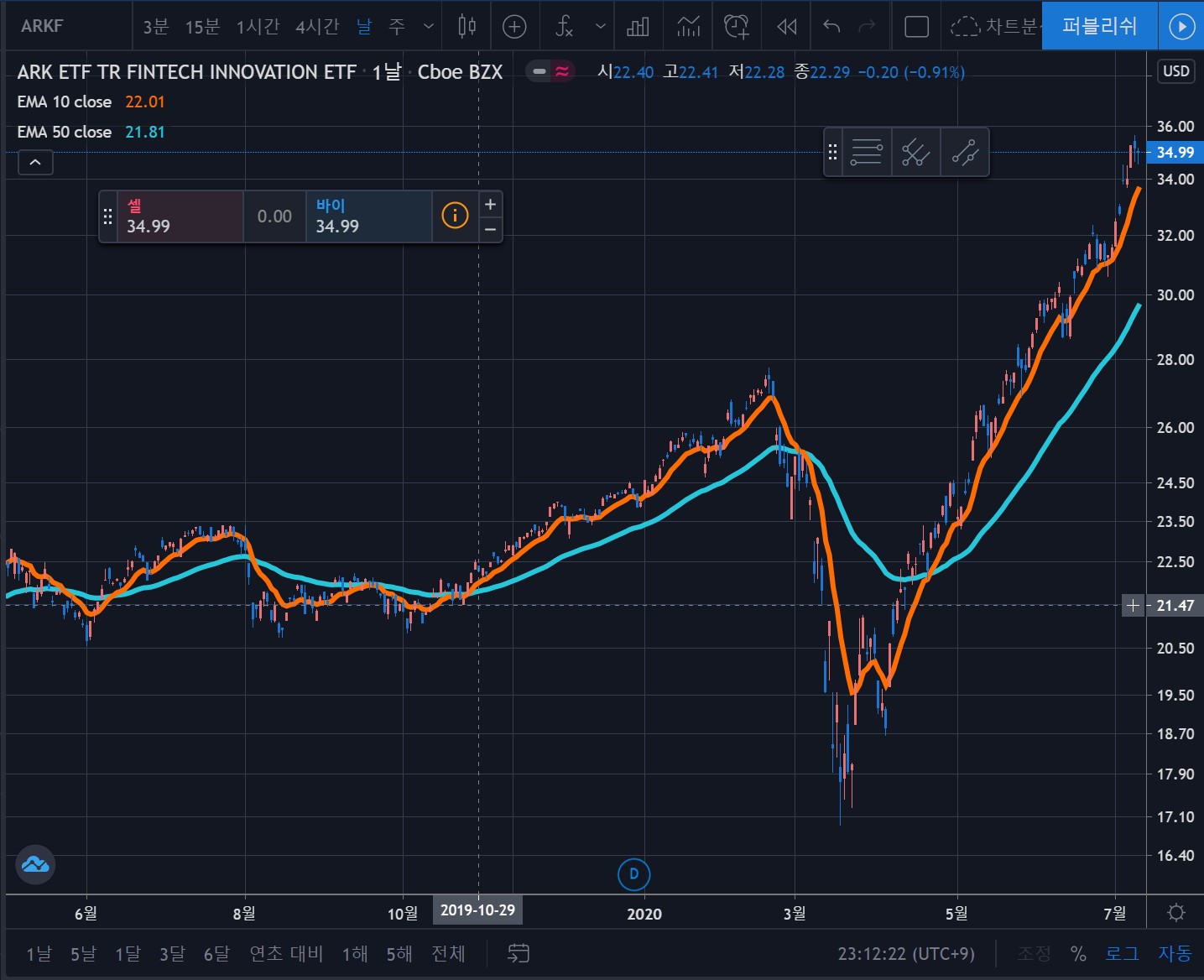Open the layout selection square icon

click(916, 27)
